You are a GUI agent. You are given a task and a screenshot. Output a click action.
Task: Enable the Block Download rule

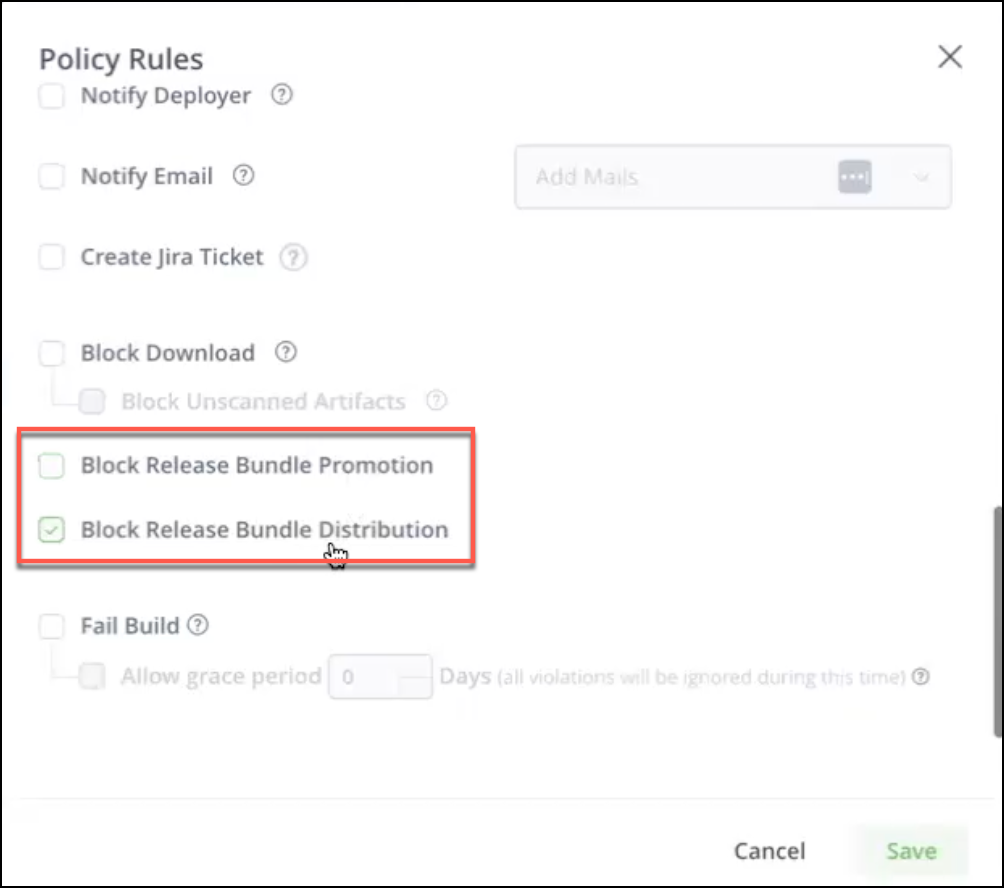(51, 352)
